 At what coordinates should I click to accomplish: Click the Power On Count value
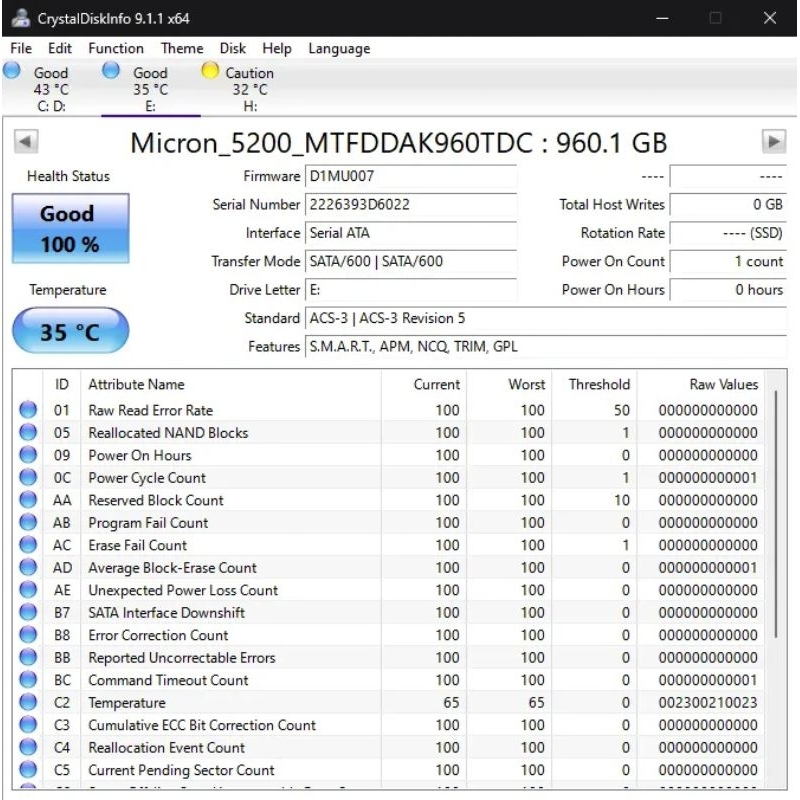[x=728, y=262]
